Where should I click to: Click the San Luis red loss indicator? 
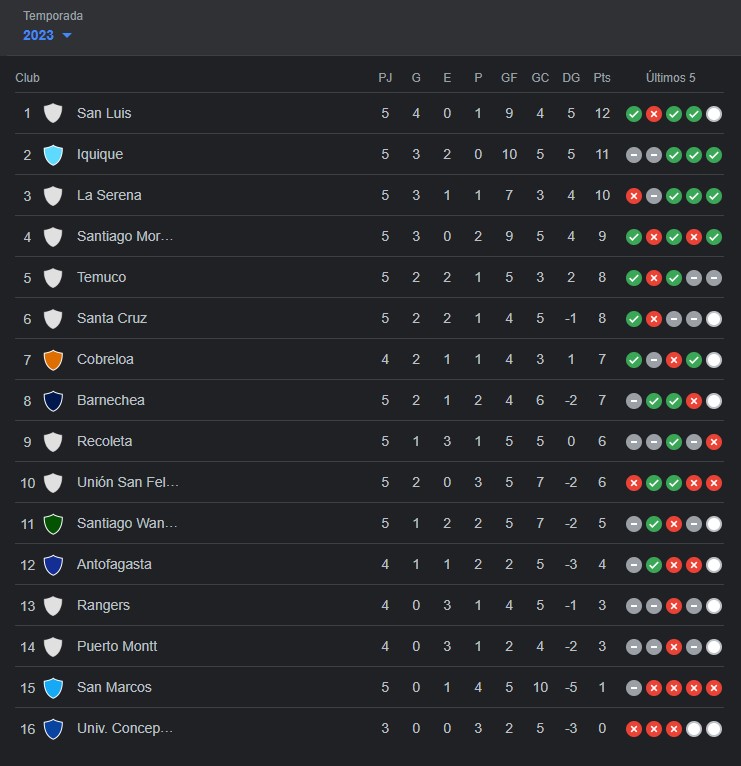[x=654, y=114]
